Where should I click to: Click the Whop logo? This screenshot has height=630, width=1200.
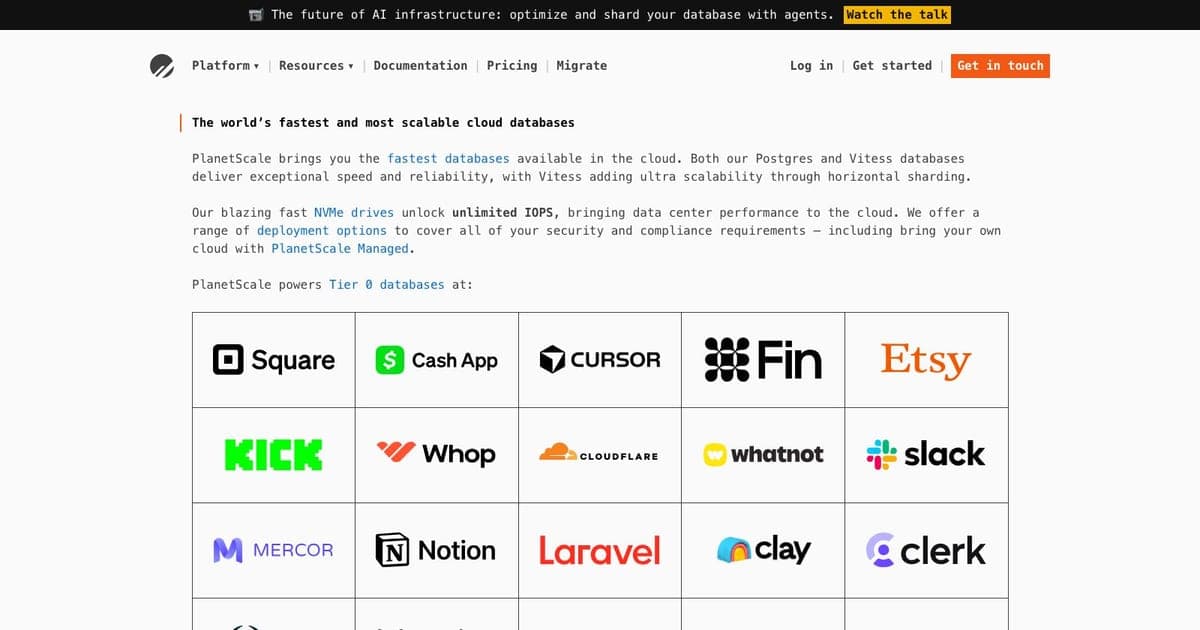click(436, 454)
